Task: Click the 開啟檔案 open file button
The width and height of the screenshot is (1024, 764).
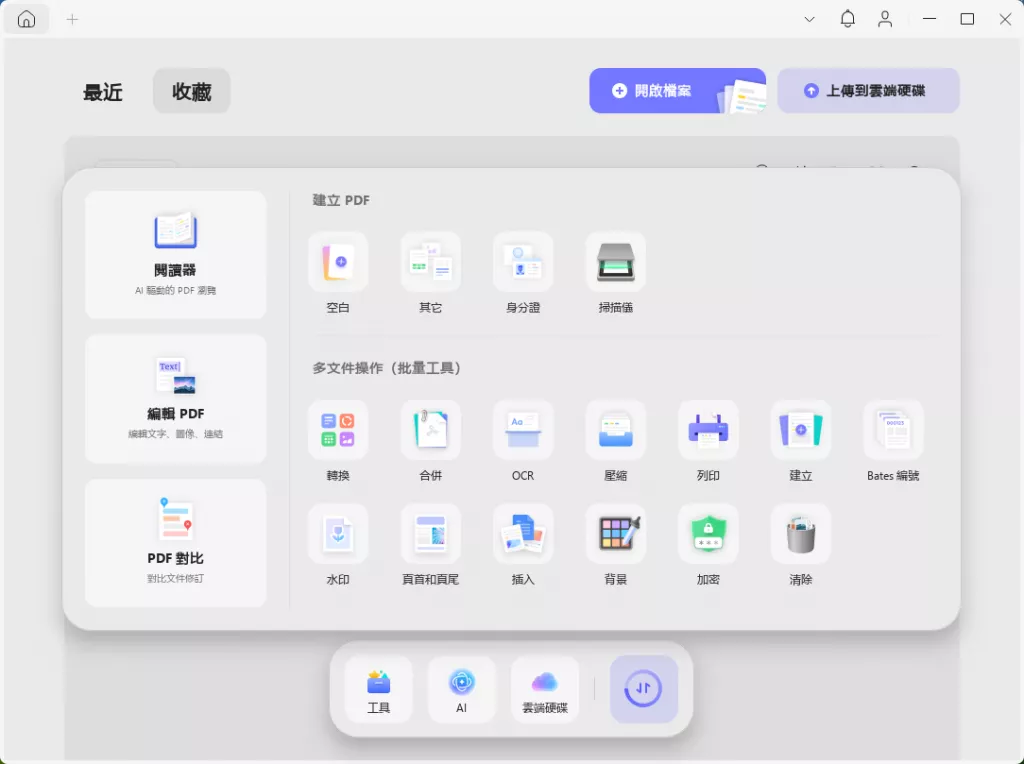Action: (677, 91)
